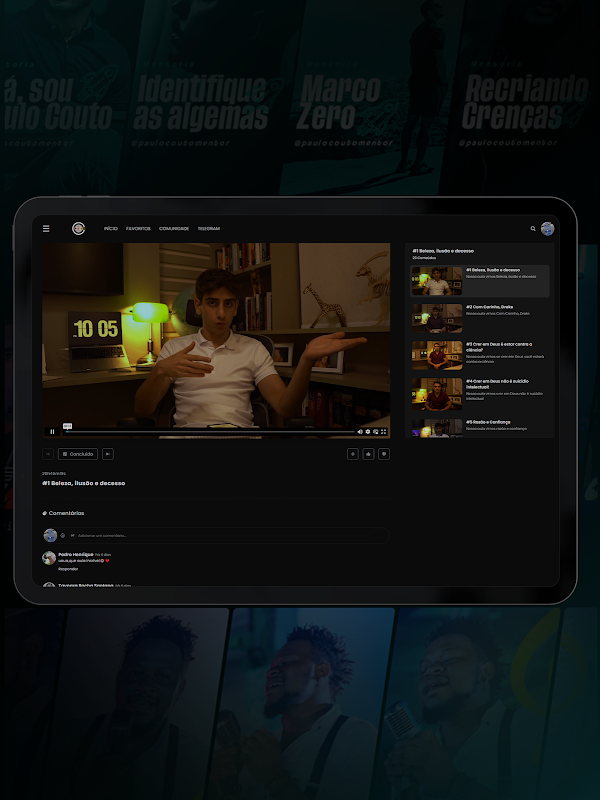Screen dimensions: 600x800
Task: Seek on the video progress bar
Action: [210, 432]
